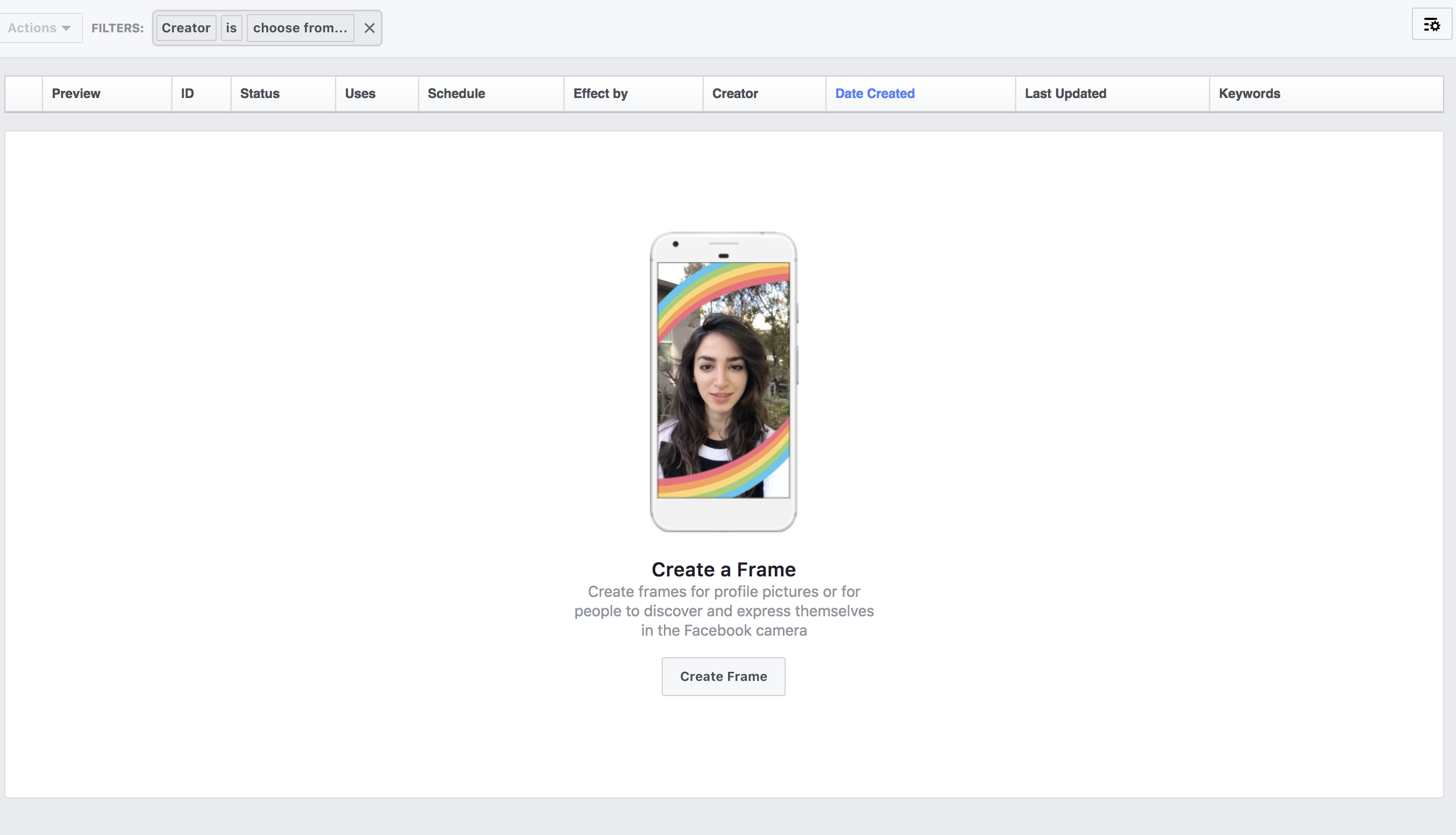Screen dimensions: 1456x835
Task: Click the Create Frame button
Action: [723, 676]
